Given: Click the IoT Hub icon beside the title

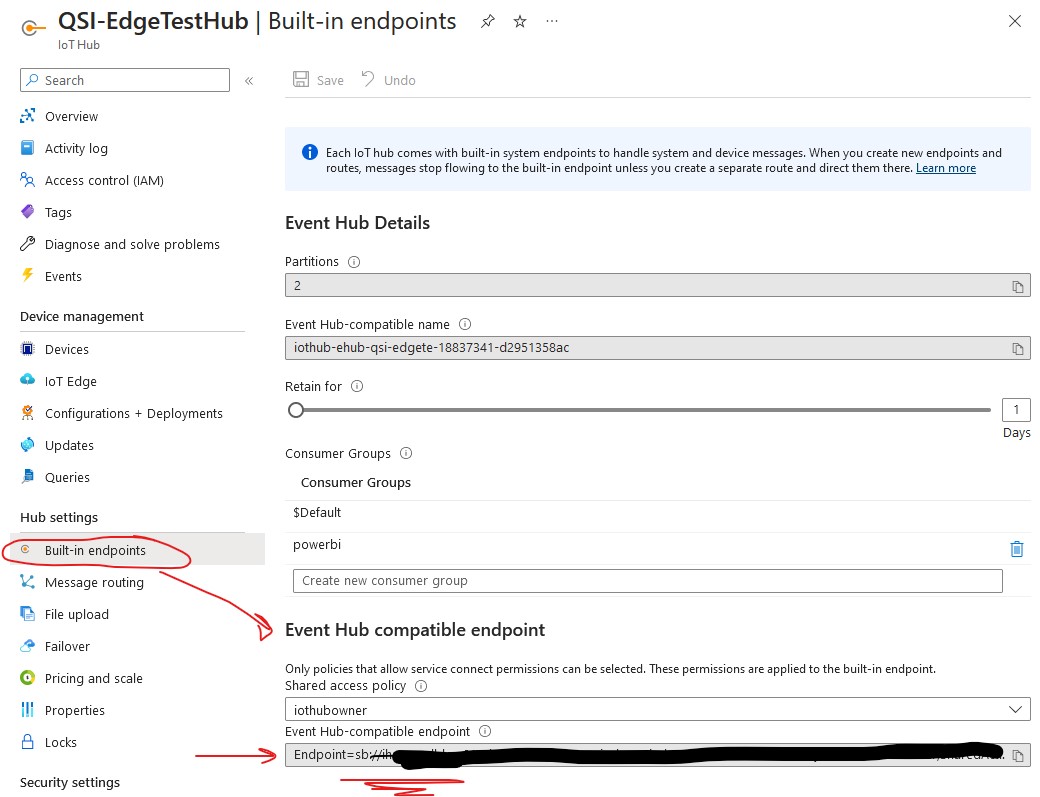Looking at the screenshot, I should pos(32,28).
